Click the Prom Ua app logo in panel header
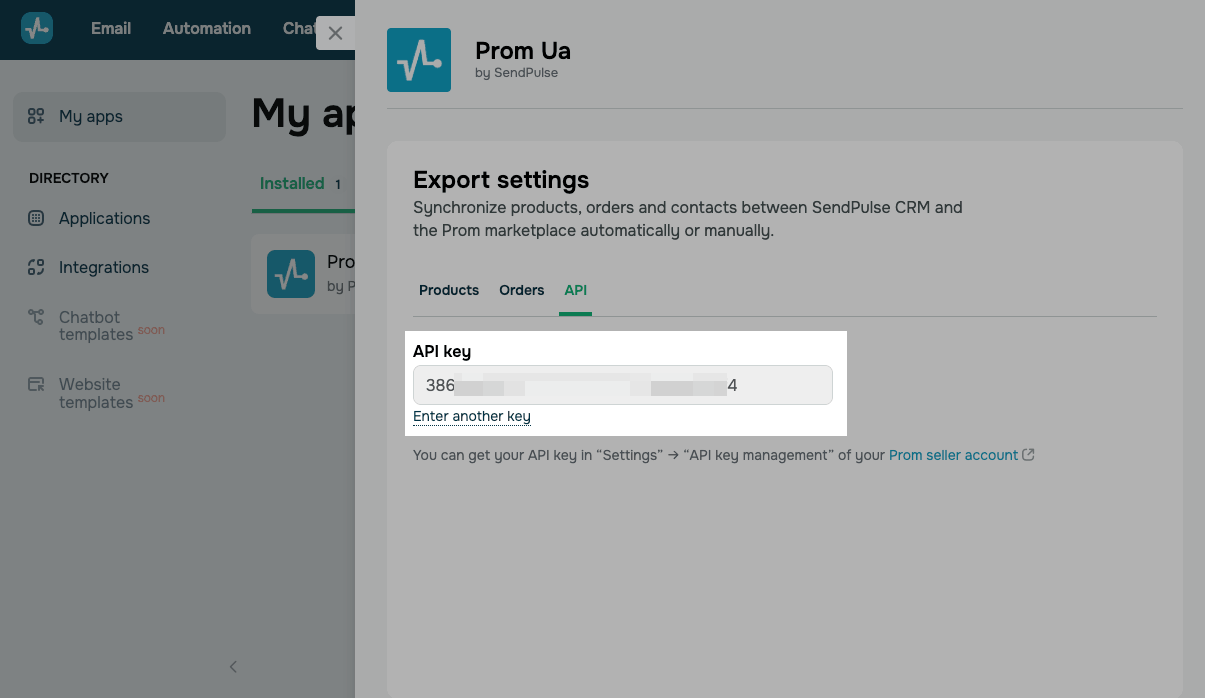Screen dimensions: 1205x698 pos(419,60)
